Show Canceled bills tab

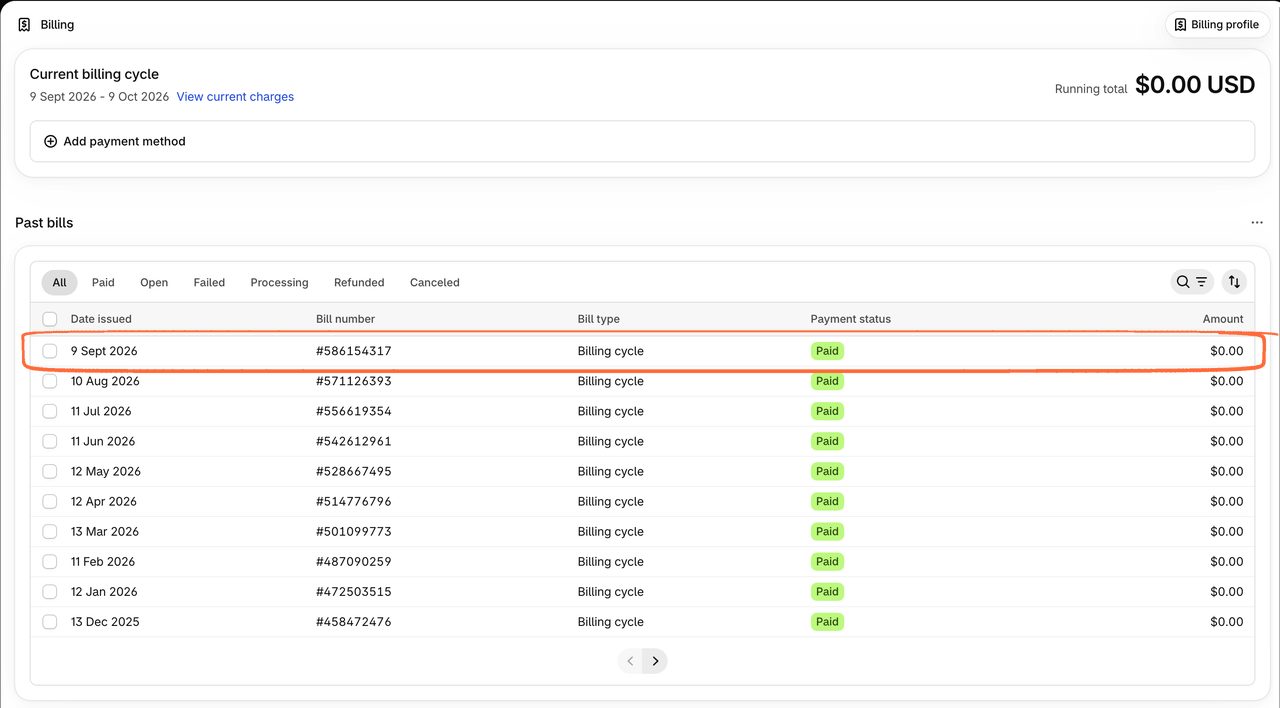(x=435, y=283)
